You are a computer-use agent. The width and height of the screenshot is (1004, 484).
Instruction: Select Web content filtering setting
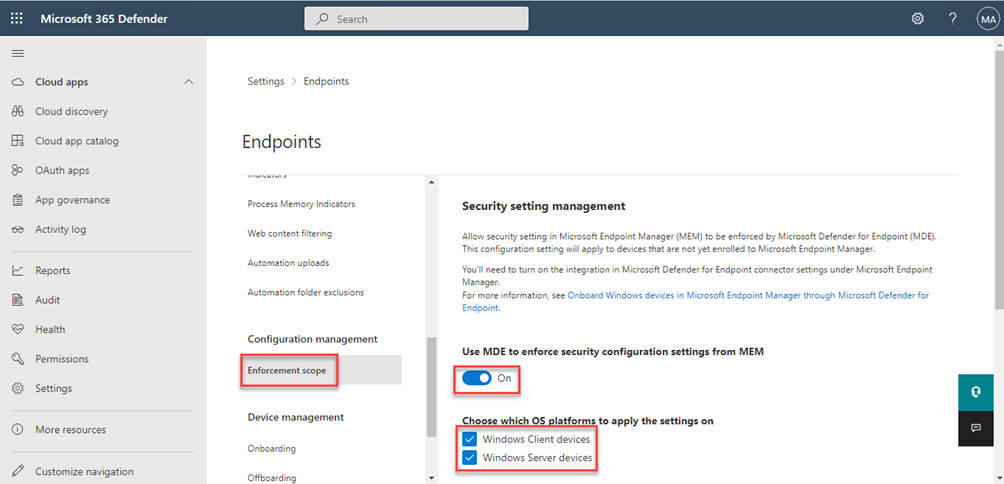point(290,233)
